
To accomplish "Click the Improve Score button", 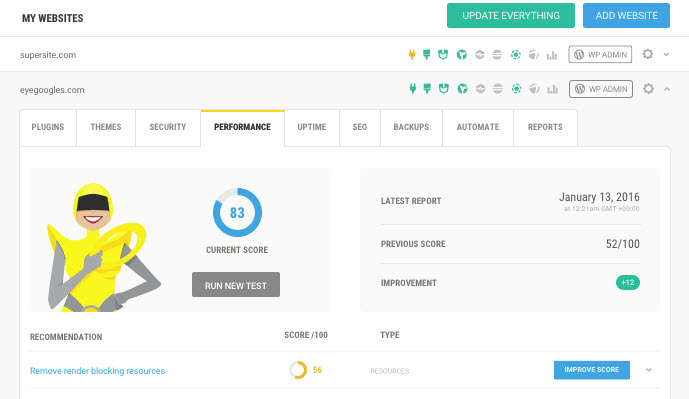I will click(591, 370).
